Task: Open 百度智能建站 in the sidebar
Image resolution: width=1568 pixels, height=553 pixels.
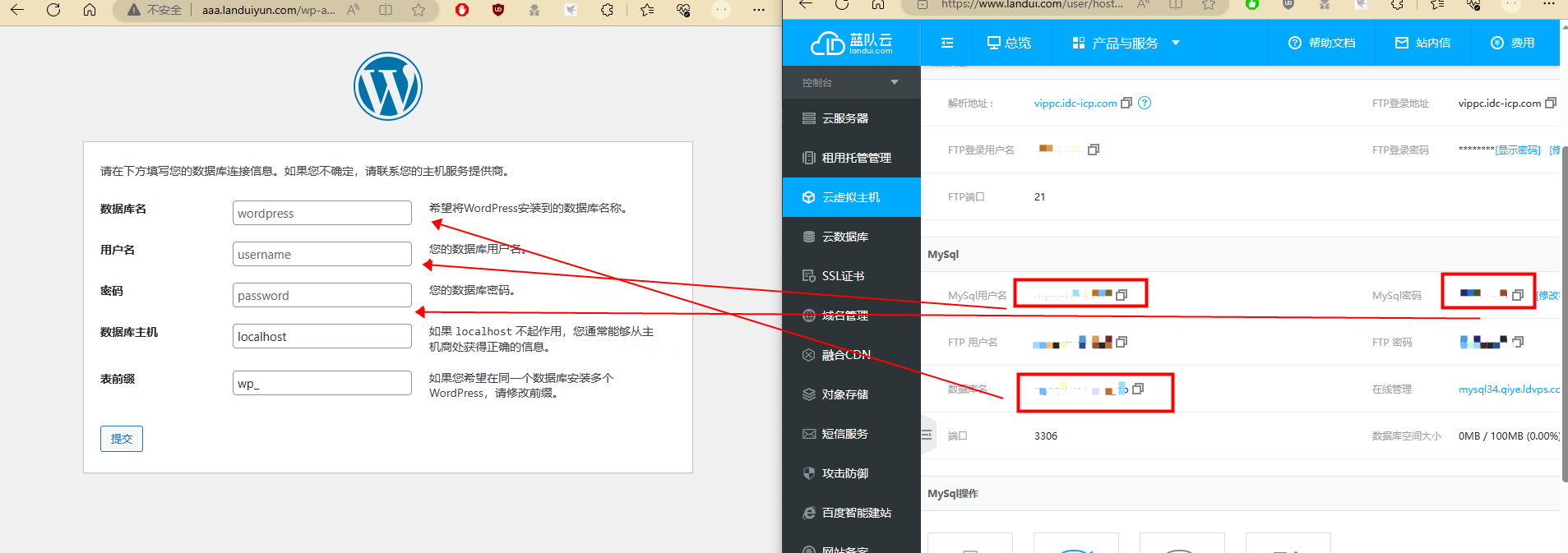Action: click(x=852, y=513)
